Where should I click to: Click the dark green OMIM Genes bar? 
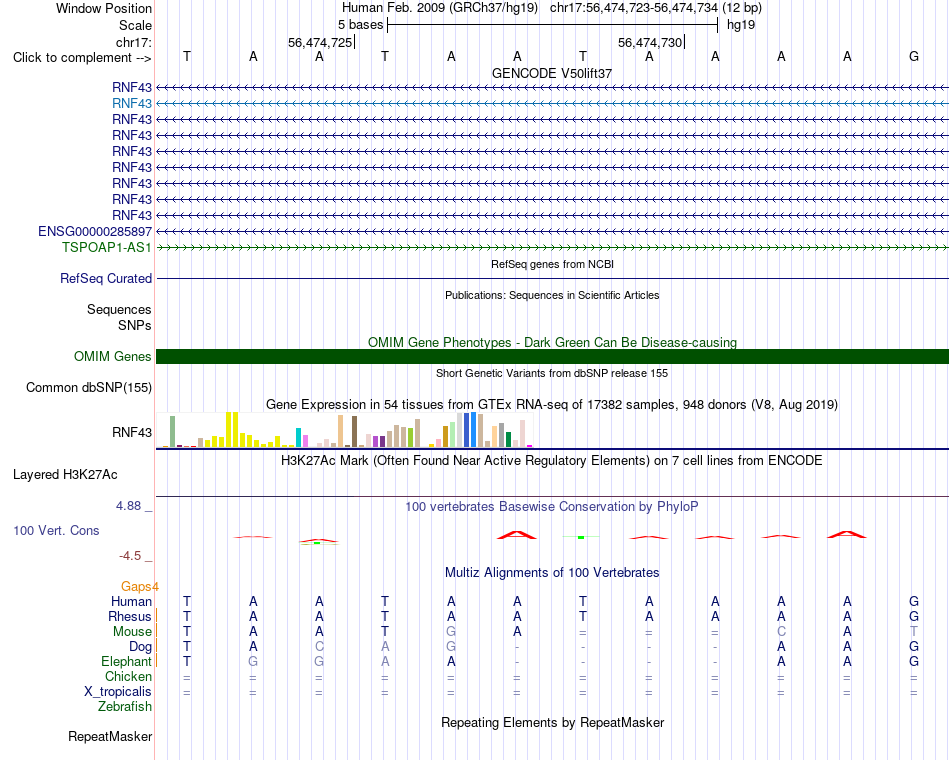552,356
